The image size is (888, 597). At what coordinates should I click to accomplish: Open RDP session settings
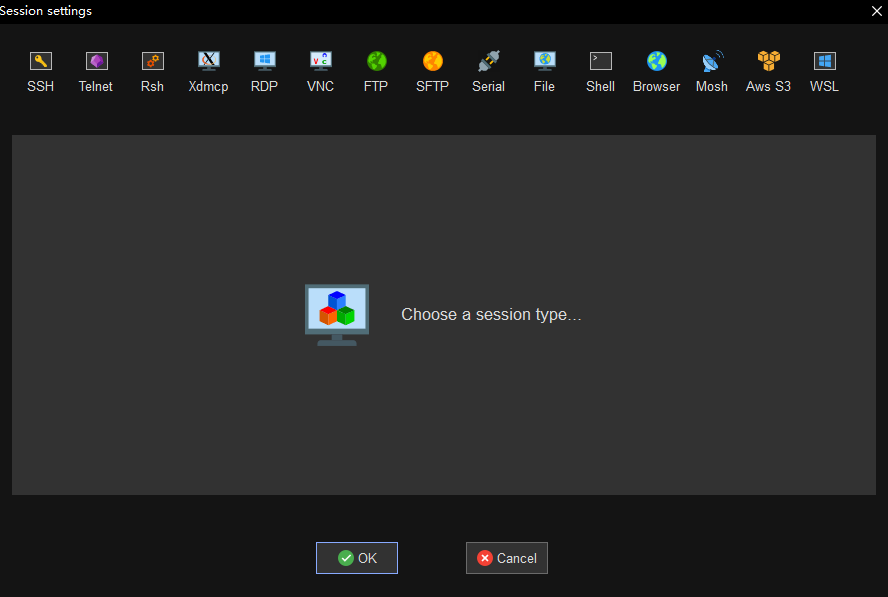[264, 72]
